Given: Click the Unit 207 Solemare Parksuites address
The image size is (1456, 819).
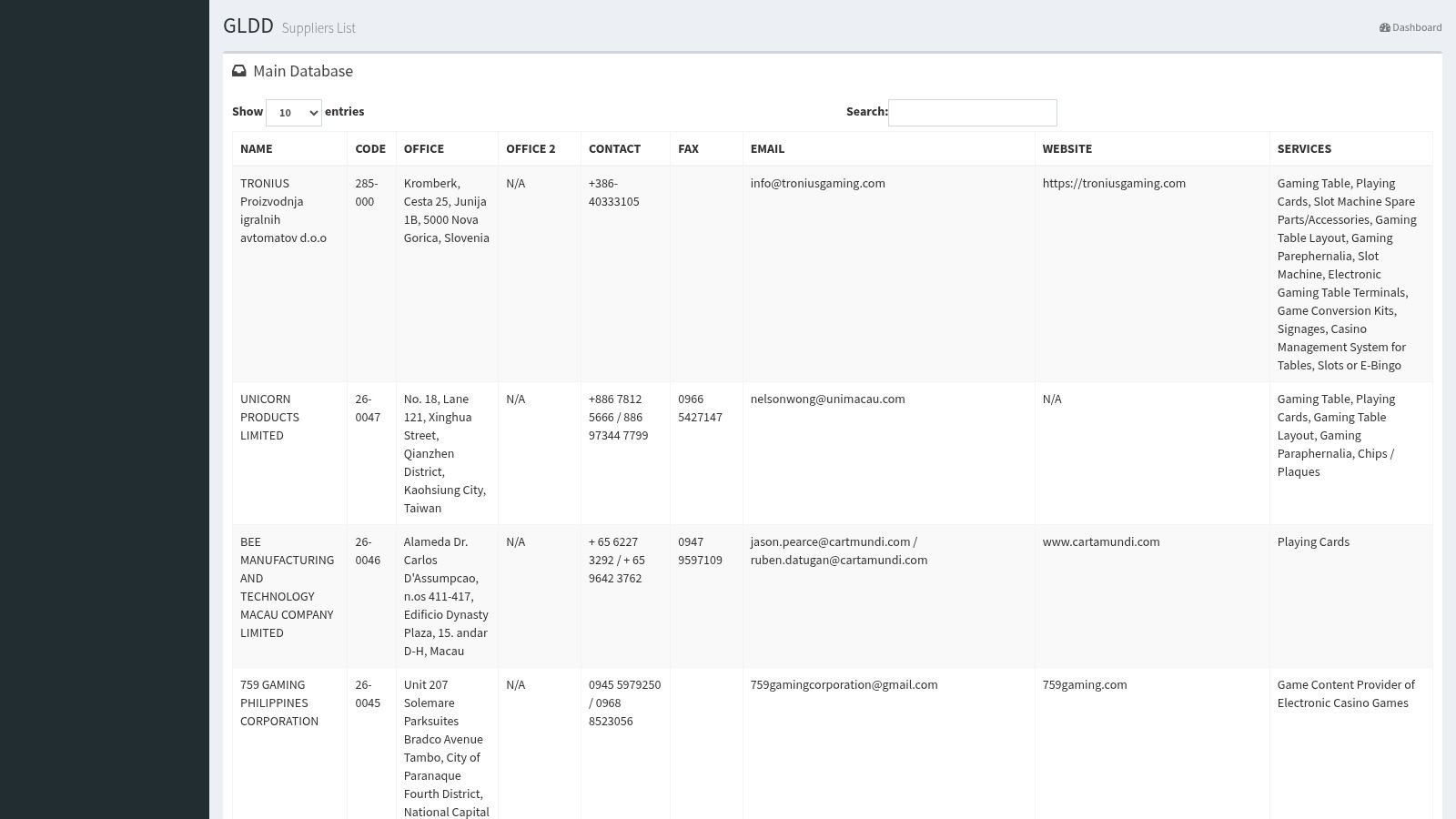Looking at the screenshot, I should tap(447, 743).
